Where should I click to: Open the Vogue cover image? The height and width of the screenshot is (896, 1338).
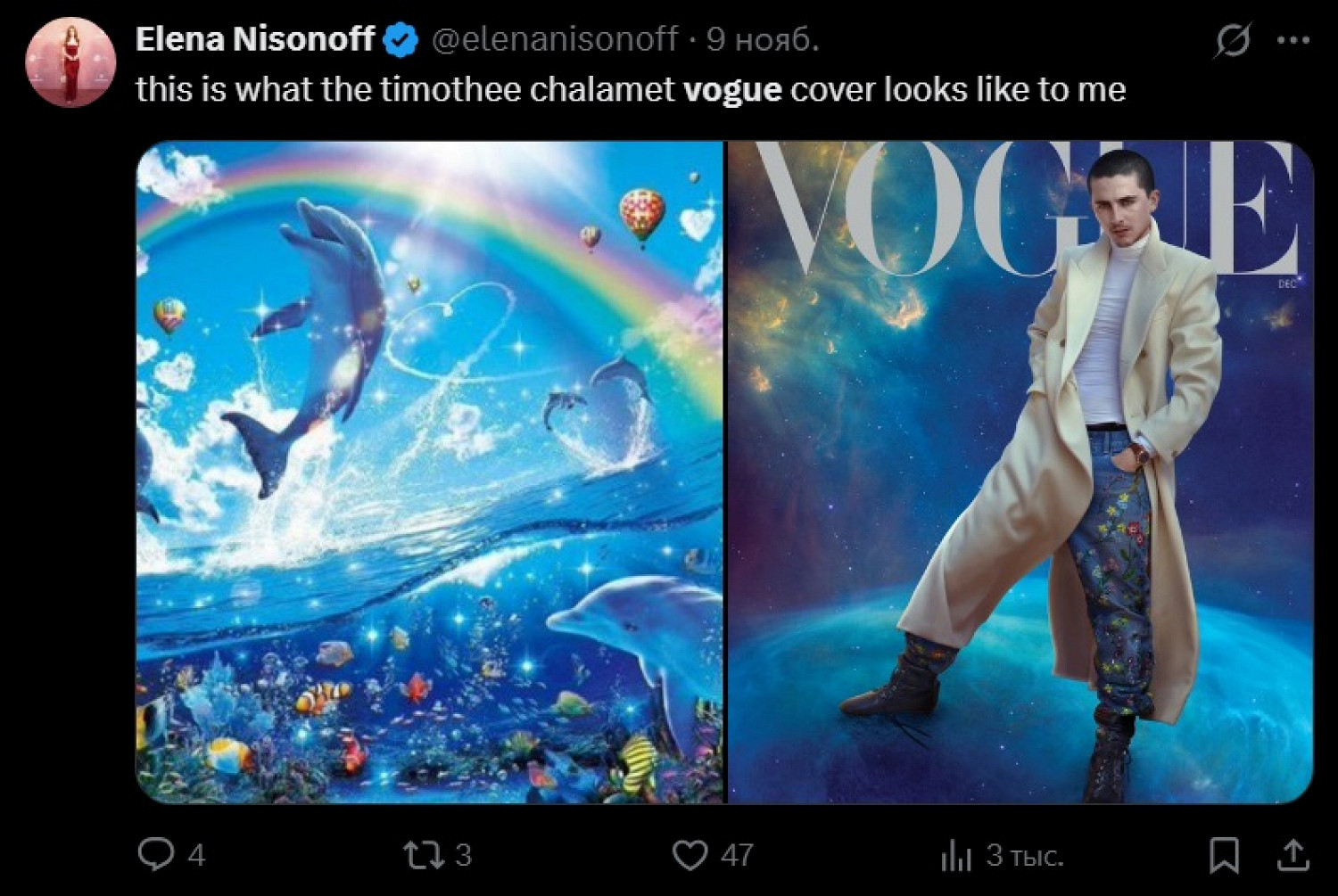click(1020, 472)
